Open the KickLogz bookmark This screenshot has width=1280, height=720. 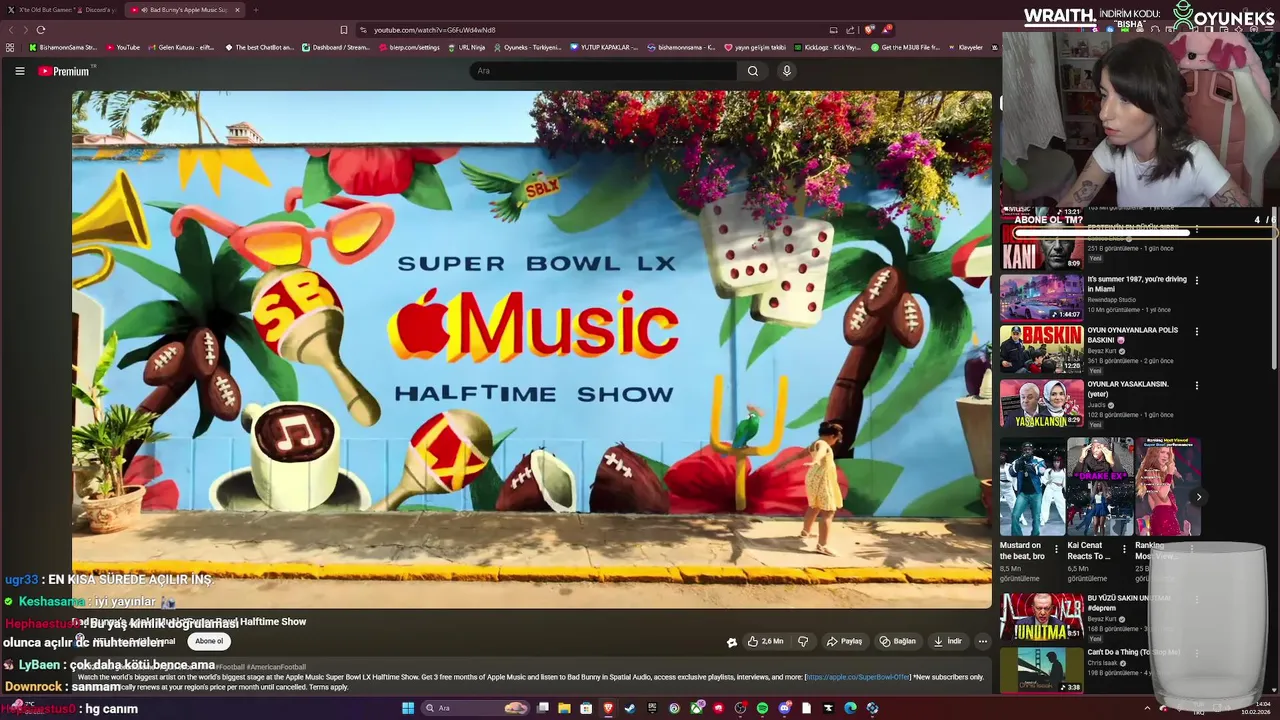click(x=827, y=47)
